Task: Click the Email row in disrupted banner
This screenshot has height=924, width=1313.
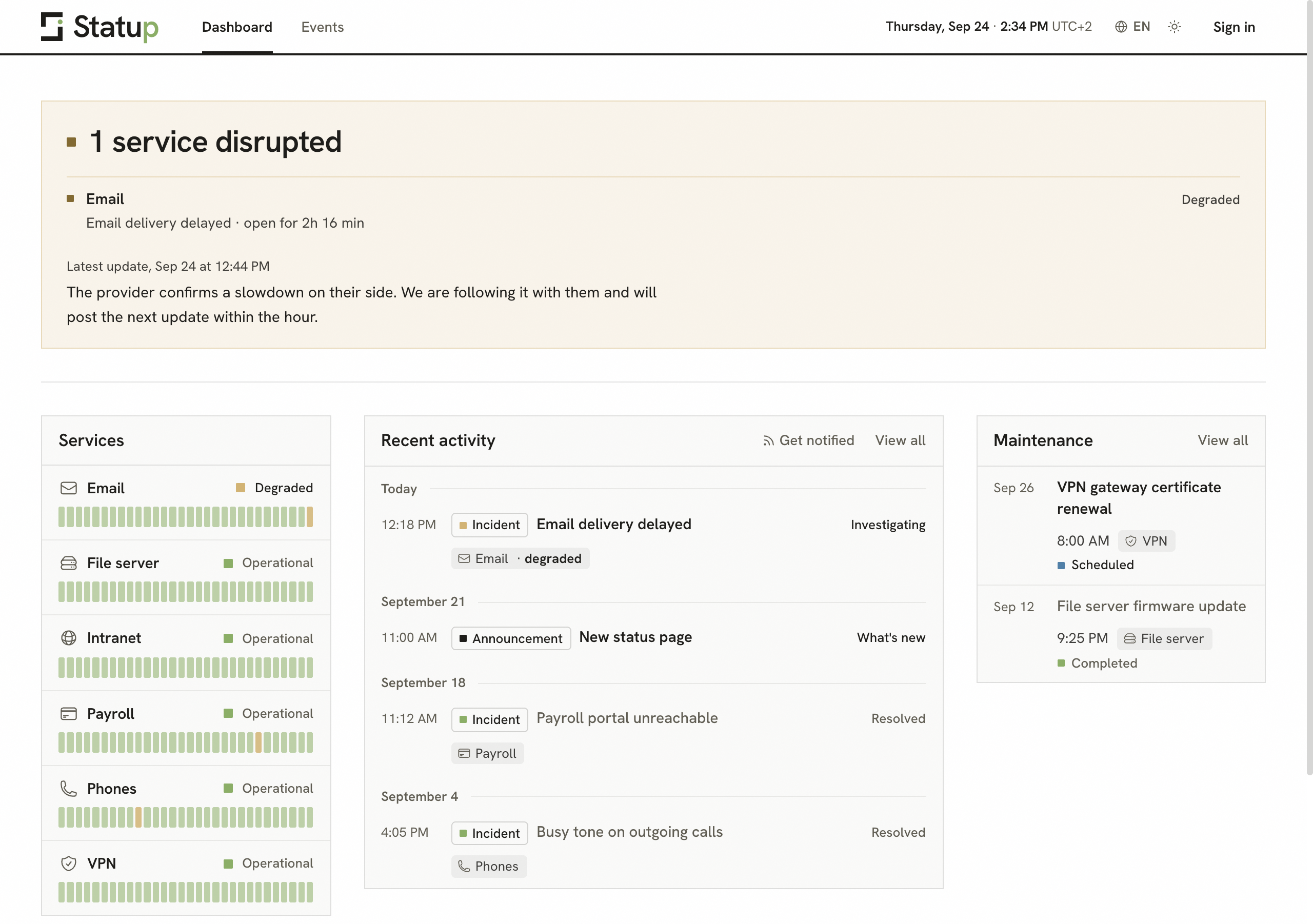Action: (652, 210)
